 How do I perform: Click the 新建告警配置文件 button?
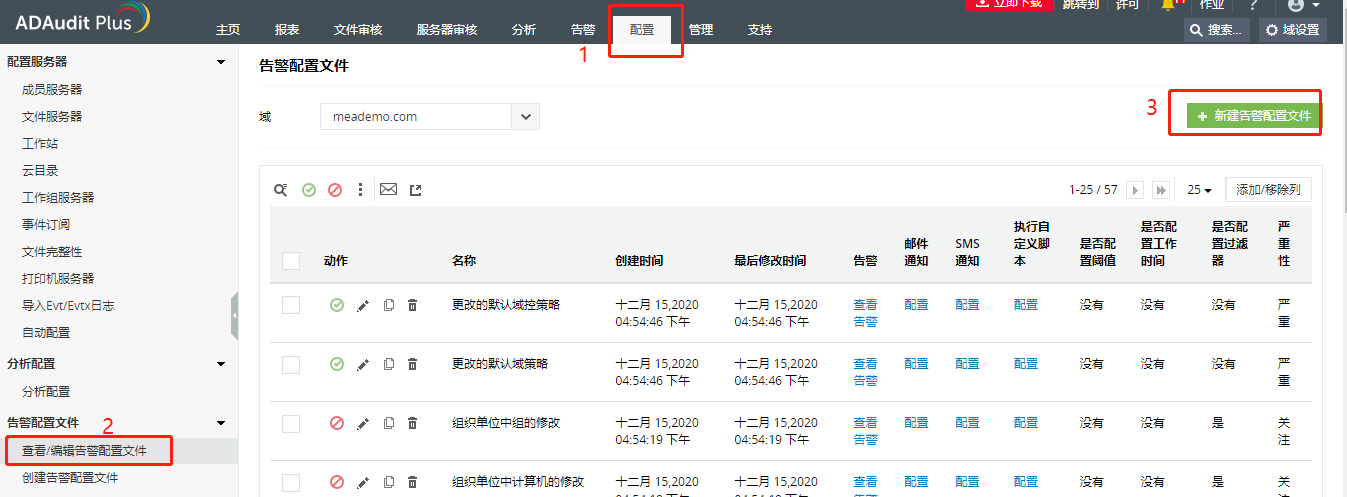pyautogui.click(x=1254, y=116)
